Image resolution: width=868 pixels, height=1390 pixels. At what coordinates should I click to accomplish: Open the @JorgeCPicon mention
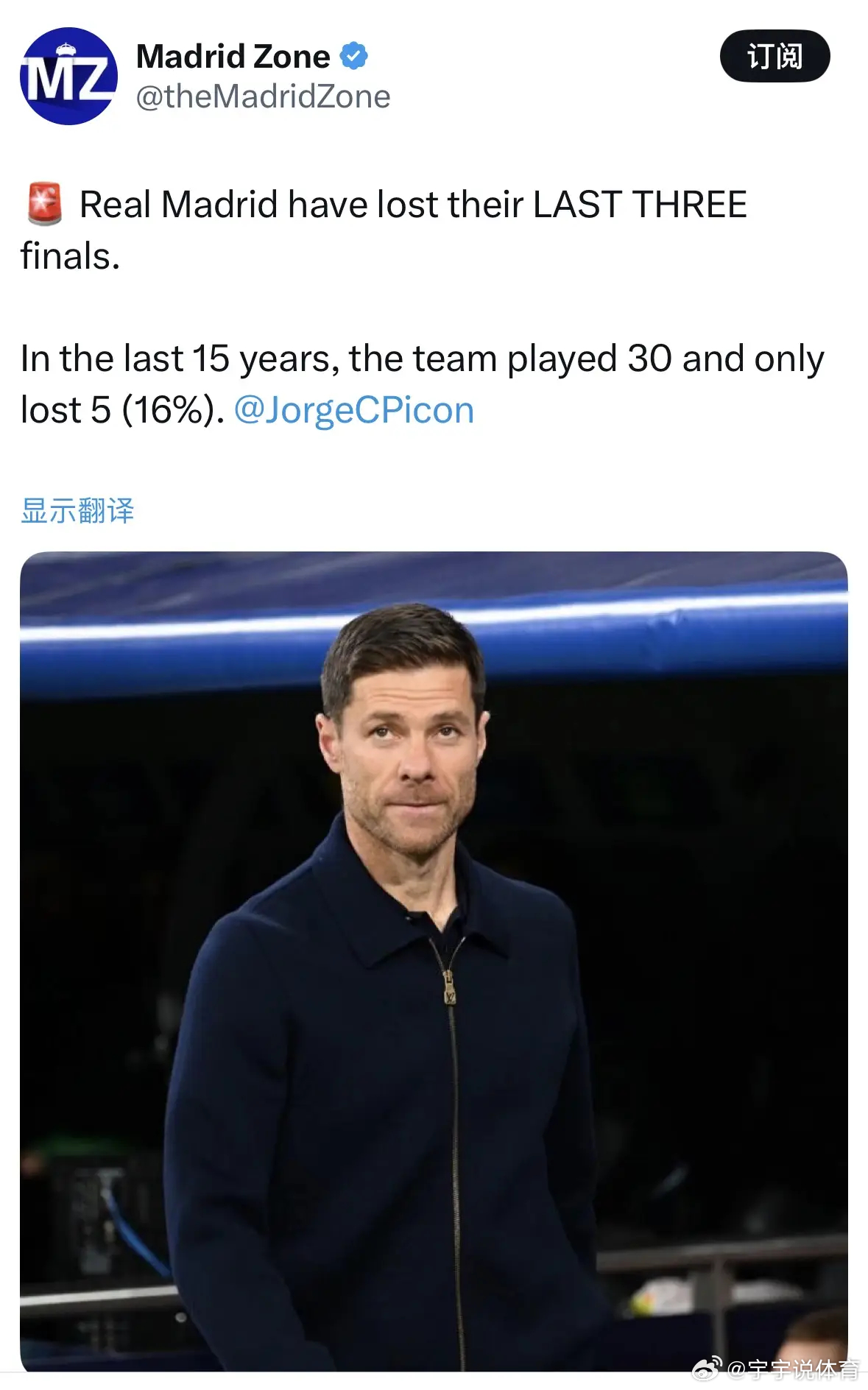pyautogui.click(x=354, y=410)
